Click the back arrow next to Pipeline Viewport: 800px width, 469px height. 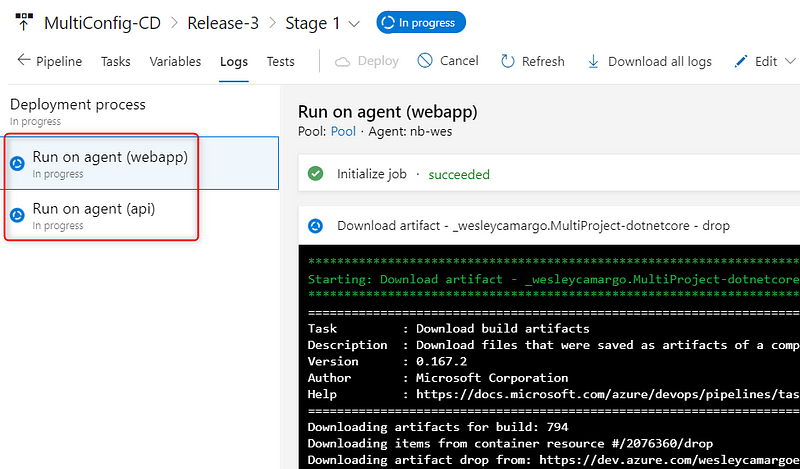(x=24, y=61)
